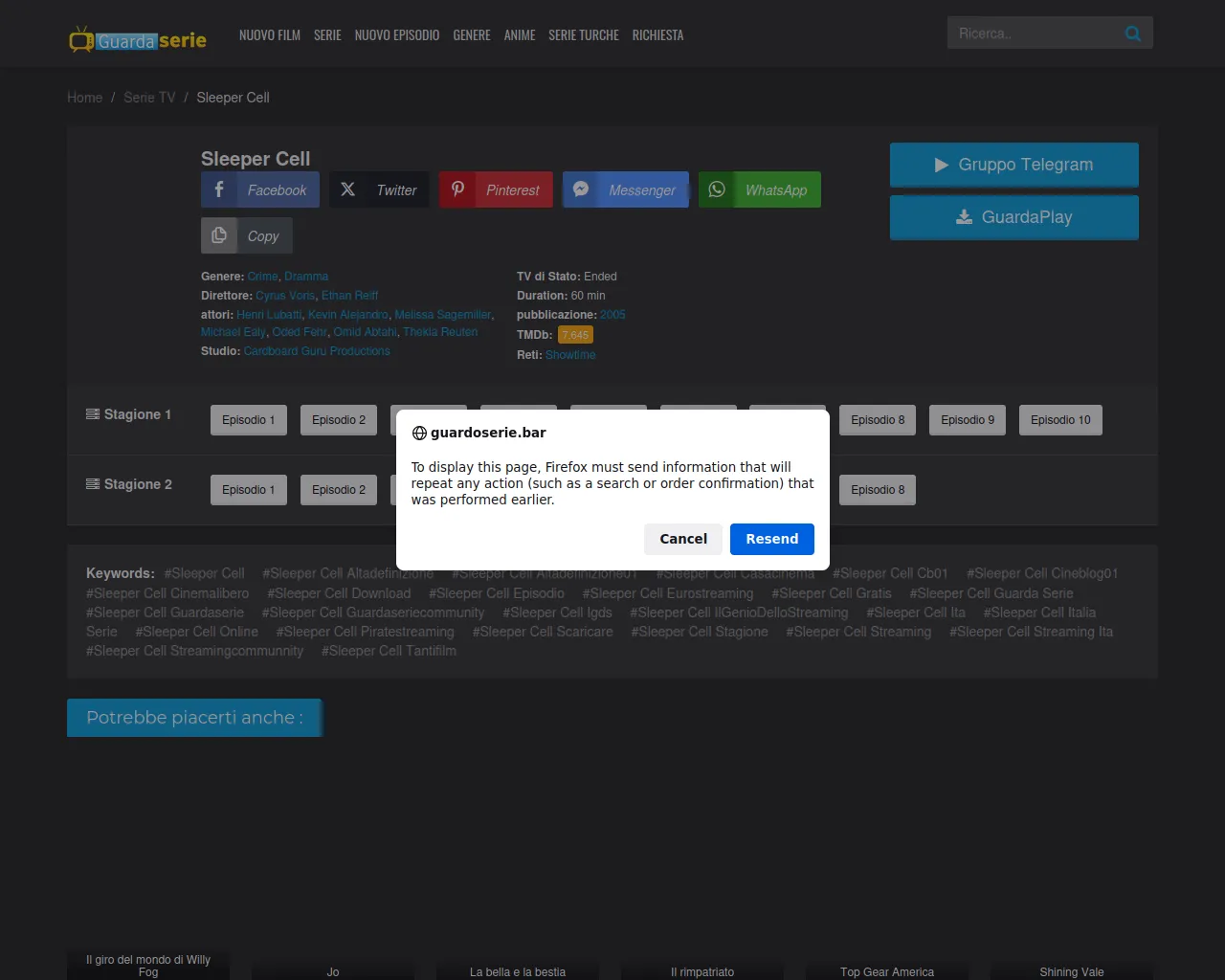Open the NUOVO FILM menu

click(x=270, y=35)
